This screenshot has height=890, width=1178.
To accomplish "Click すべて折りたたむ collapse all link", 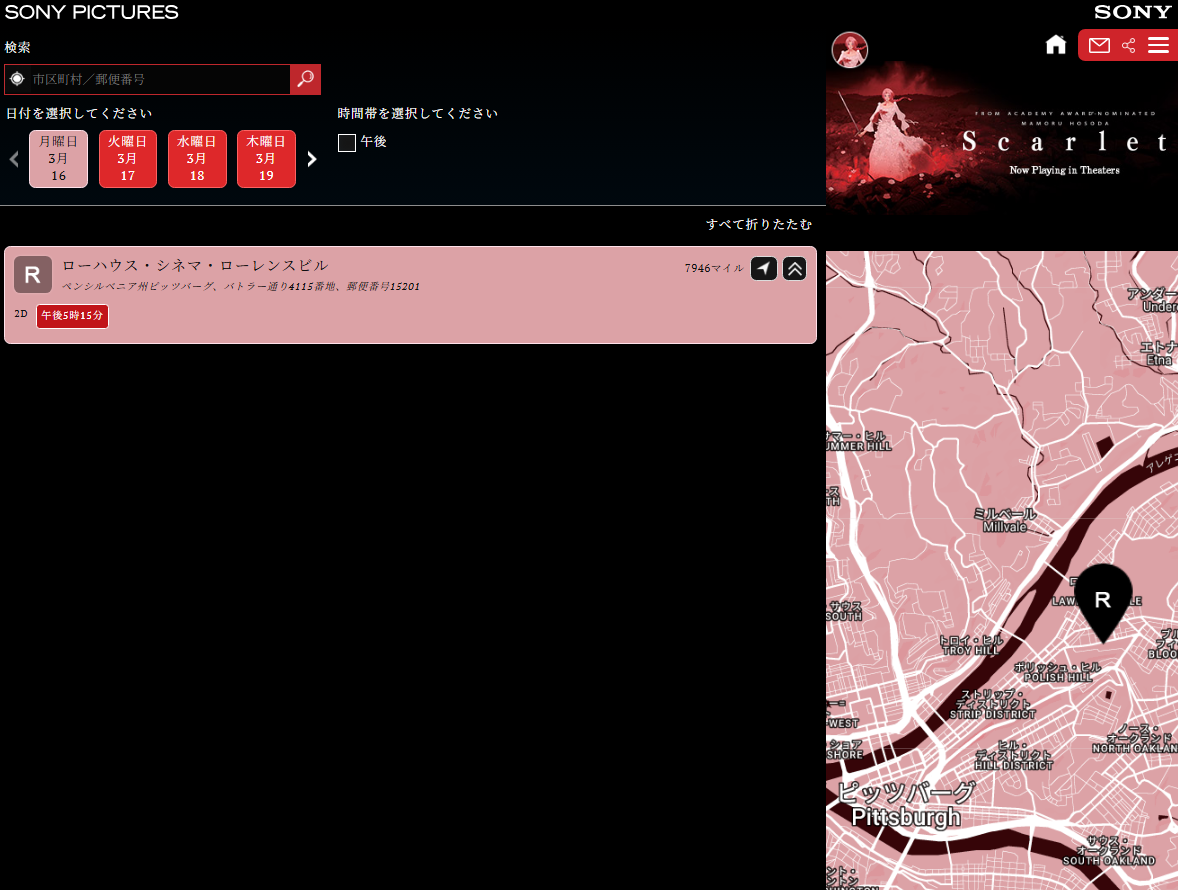I will tap(758, 224).
